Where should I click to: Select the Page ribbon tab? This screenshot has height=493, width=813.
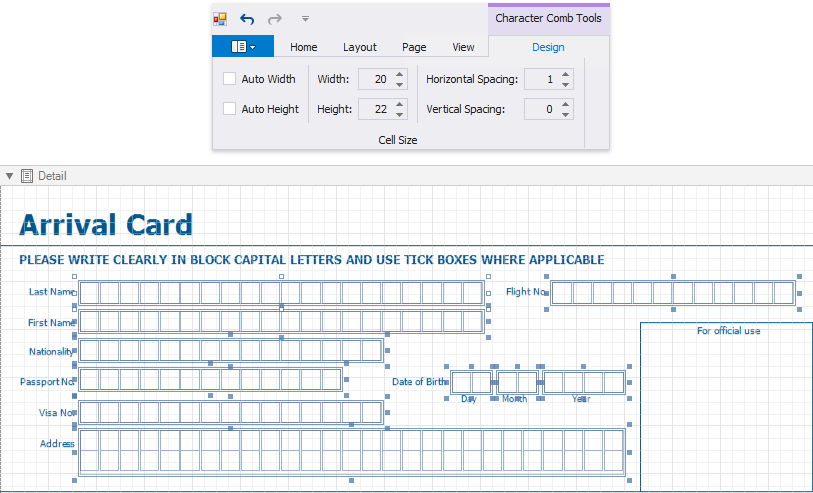point(414,47)
